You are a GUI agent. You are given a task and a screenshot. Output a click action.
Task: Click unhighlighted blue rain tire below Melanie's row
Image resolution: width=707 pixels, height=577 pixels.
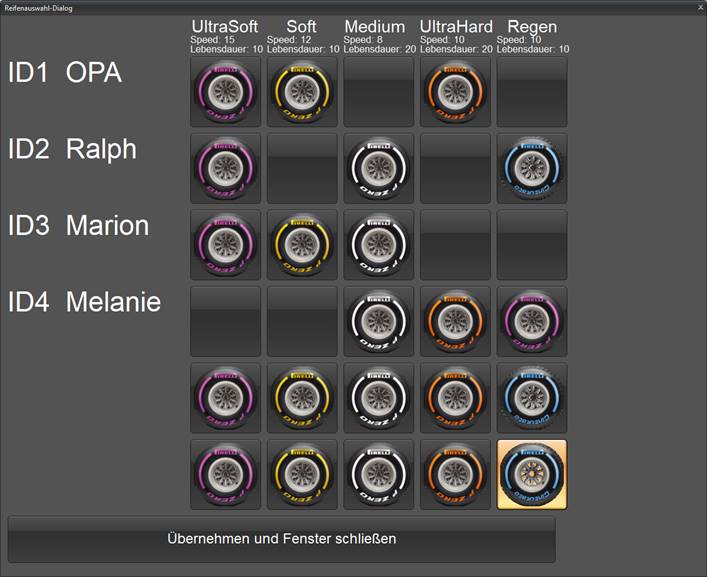pos(532,398)
